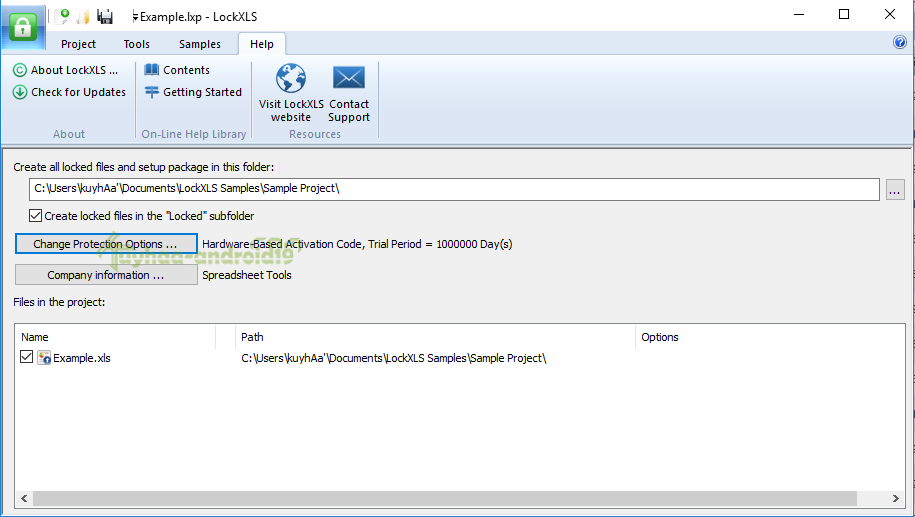Create new project from quick access toolbar

click(62, 16)
